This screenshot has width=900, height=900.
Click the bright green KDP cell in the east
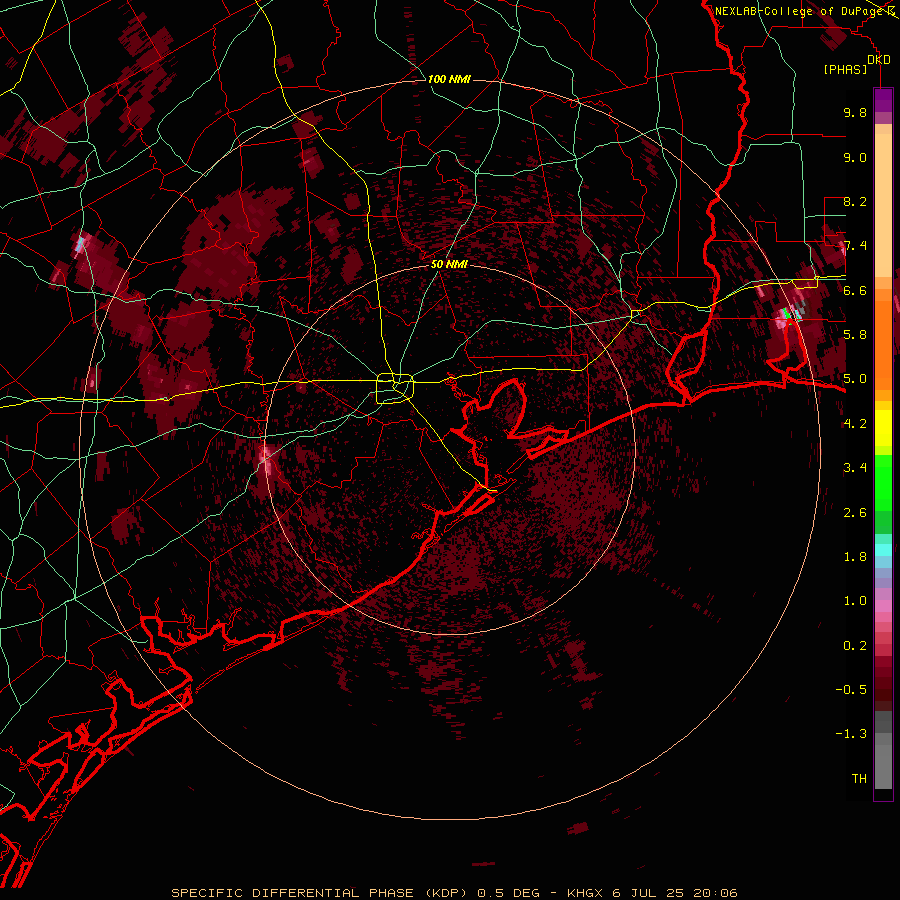tap(788, 313)
